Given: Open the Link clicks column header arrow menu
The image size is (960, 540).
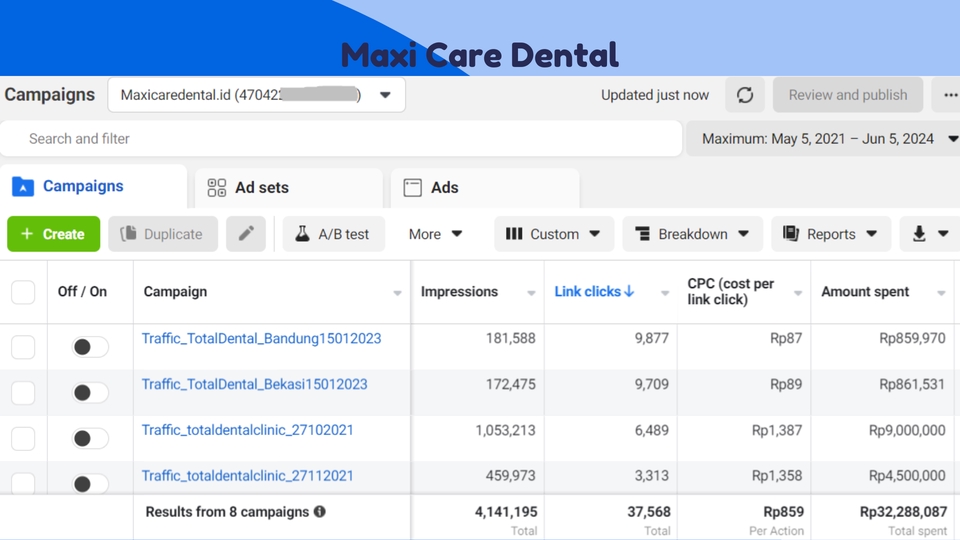Looking at the screenshot, I should [664, 293].
